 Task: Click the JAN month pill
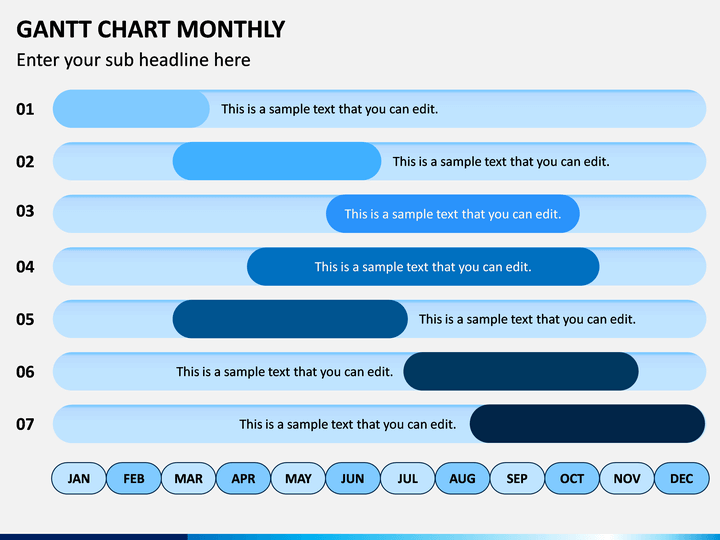79,478
